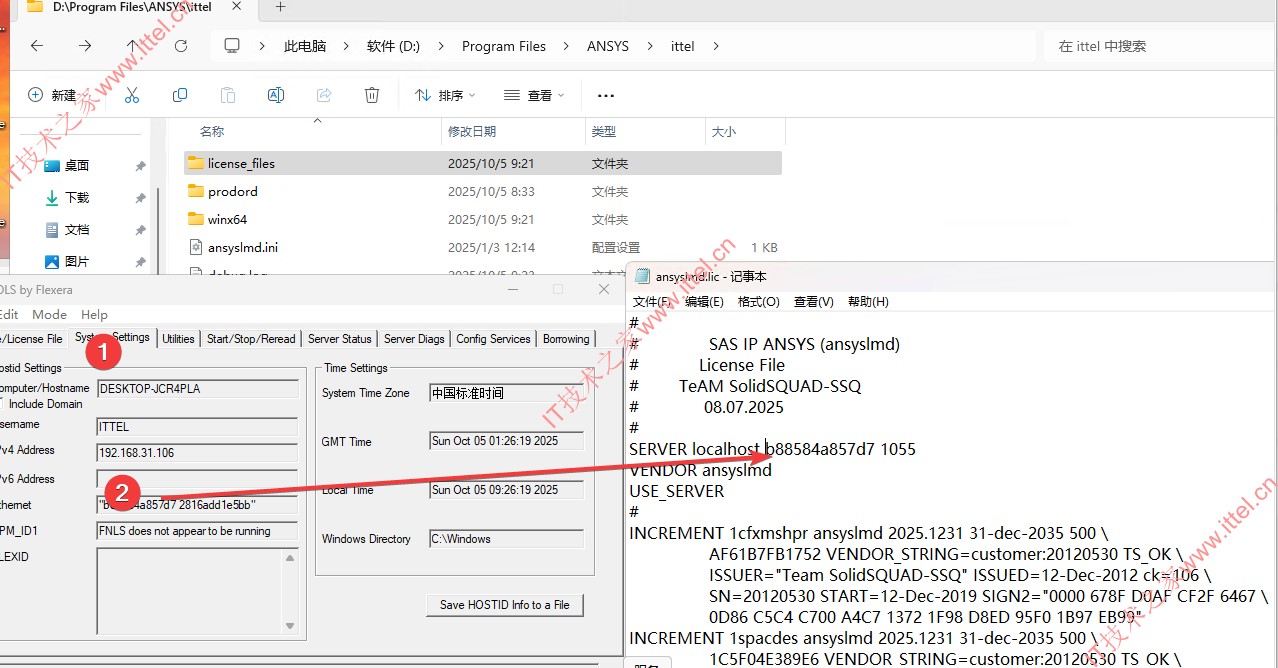The width and height of the screenshot is (1278, 668).
Task: Click the Cut scissors icon
Action: (x=131, y=95)
